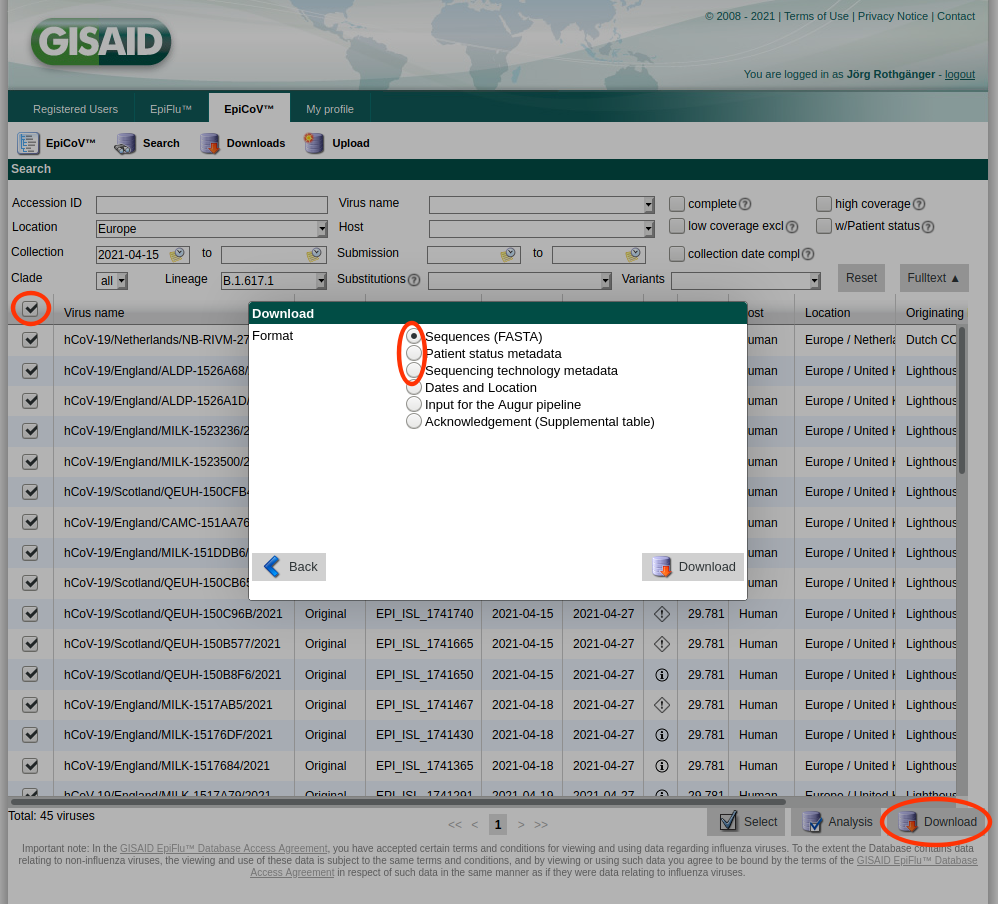
Task: Click Download button in the dialog
Action: coord(693,567)
